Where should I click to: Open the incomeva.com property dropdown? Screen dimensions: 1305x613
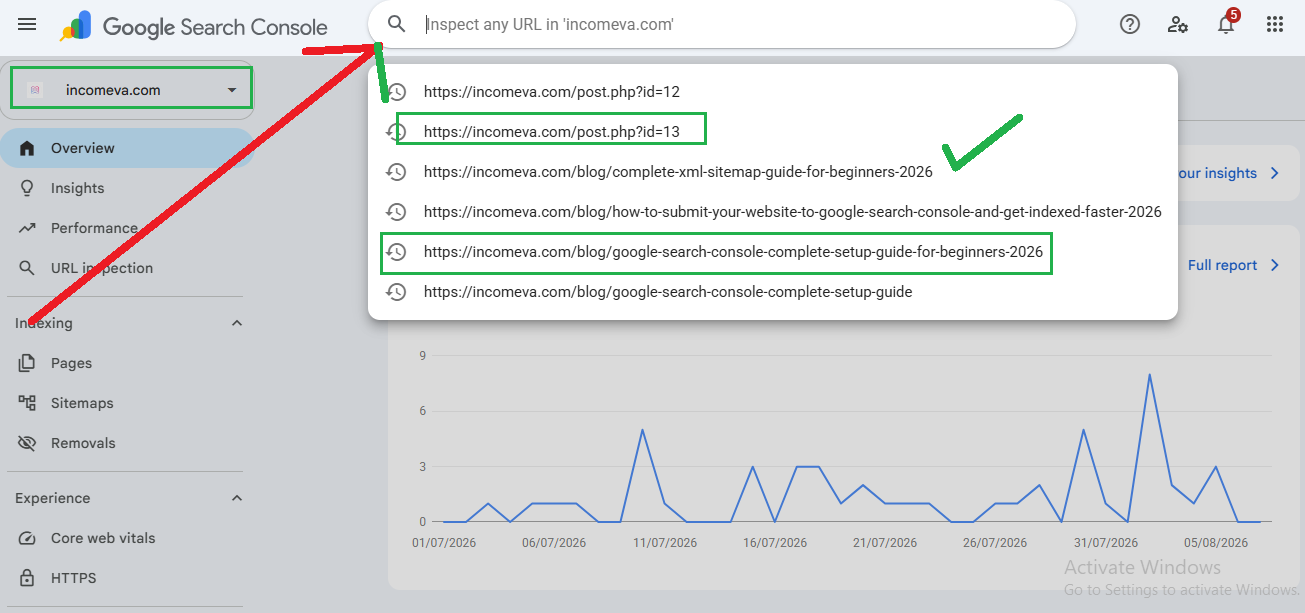click(232, 90)
